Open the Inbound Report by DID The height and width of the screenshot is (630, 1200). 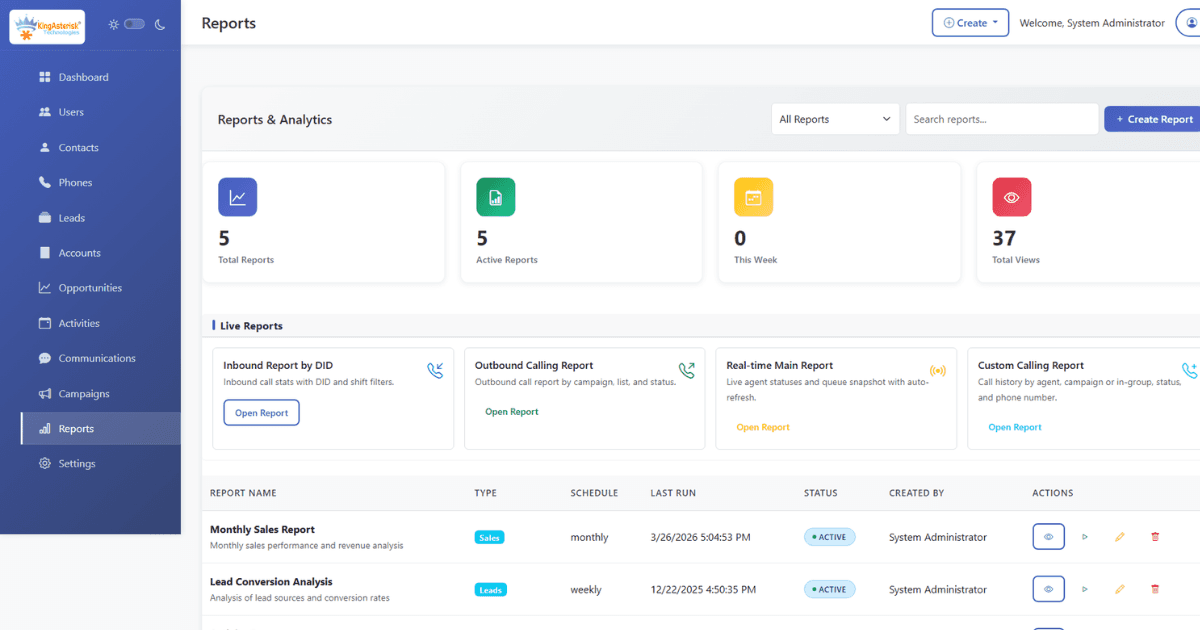(x=261, y=413)
